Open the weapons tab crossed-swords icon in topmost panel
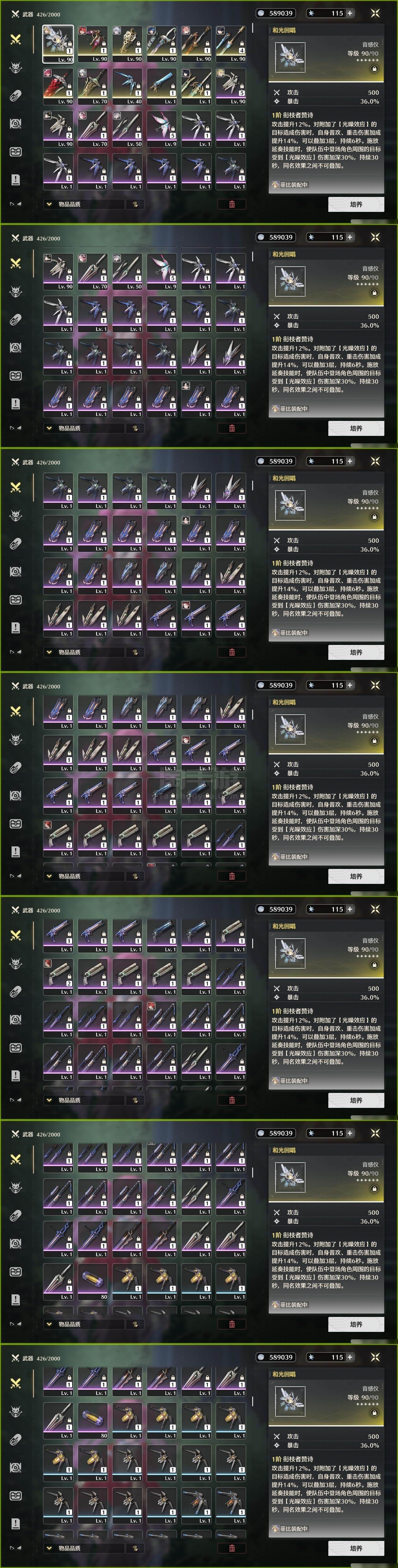The width and height of the screenshot is (398, 1568). tap(16, 38)
